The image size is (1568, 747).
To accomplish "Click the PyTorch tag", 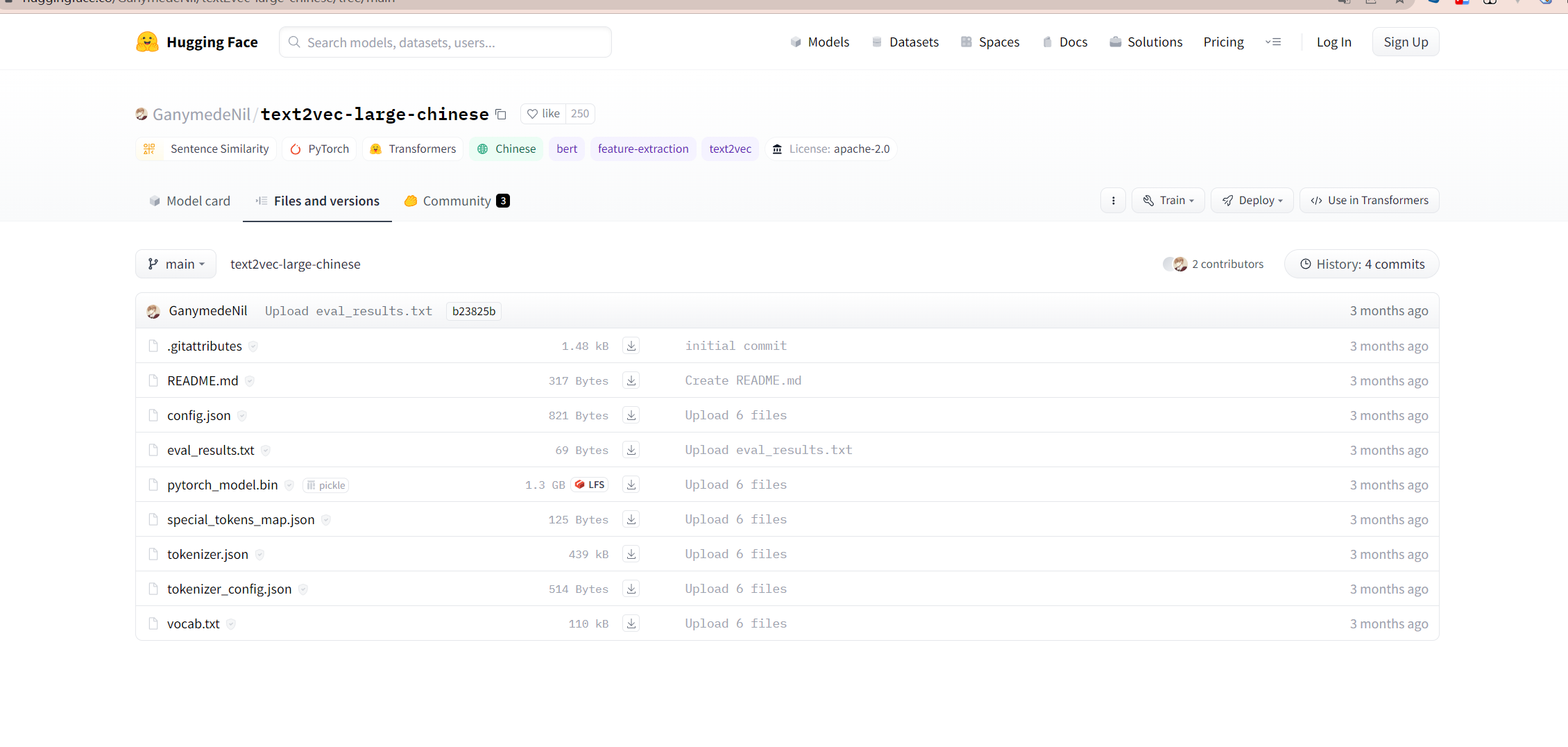I will click(x=319, y=149).
